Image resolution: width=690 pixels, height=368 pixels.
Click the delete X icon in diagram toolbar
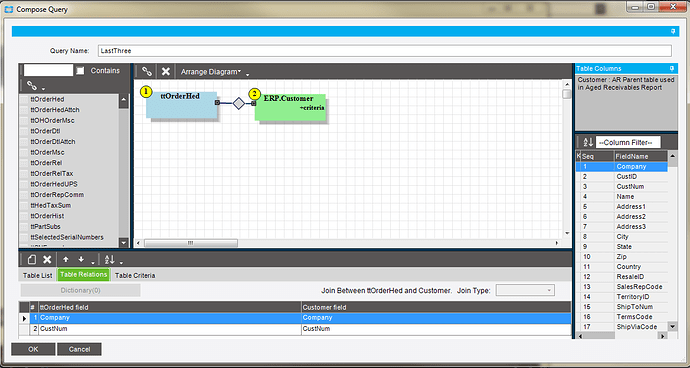coord(165,71)
